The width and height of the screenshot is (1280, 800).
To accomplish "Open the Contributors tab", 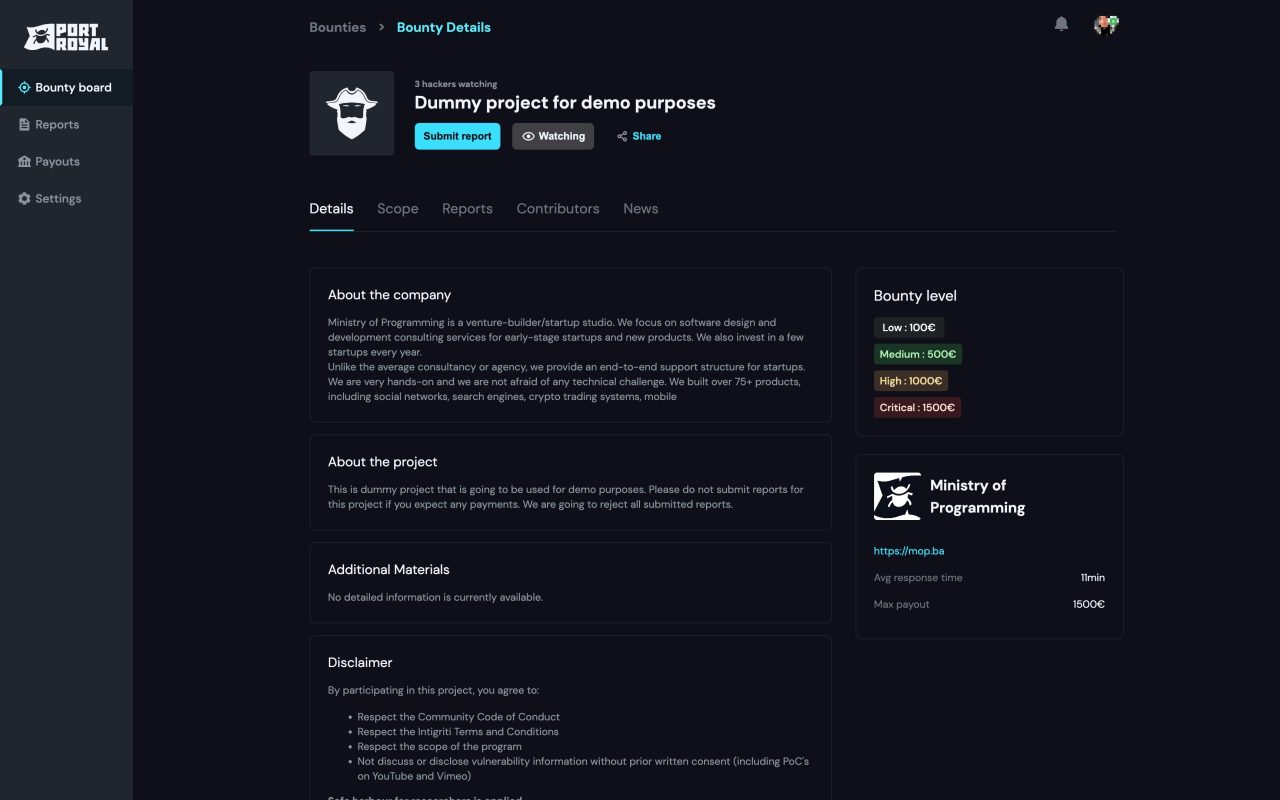I will (558, 209).
